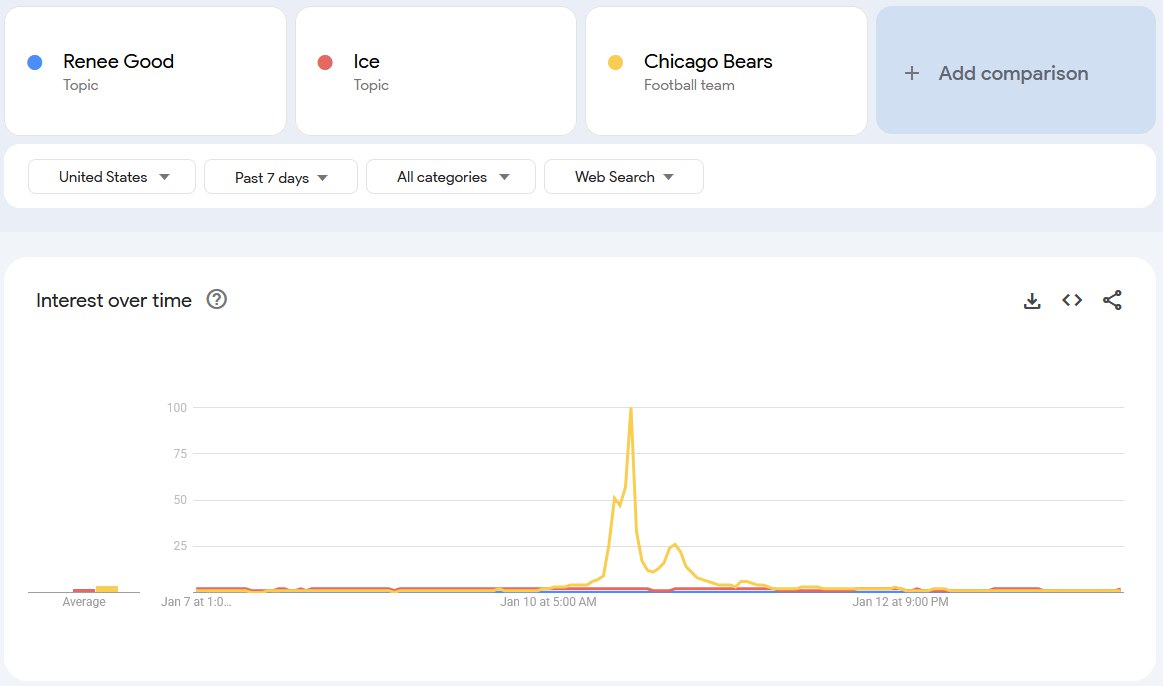This screenshot has height=686, width=1163.
Task: Click the 75 y-axis value
Action: (x=180, y=453)
